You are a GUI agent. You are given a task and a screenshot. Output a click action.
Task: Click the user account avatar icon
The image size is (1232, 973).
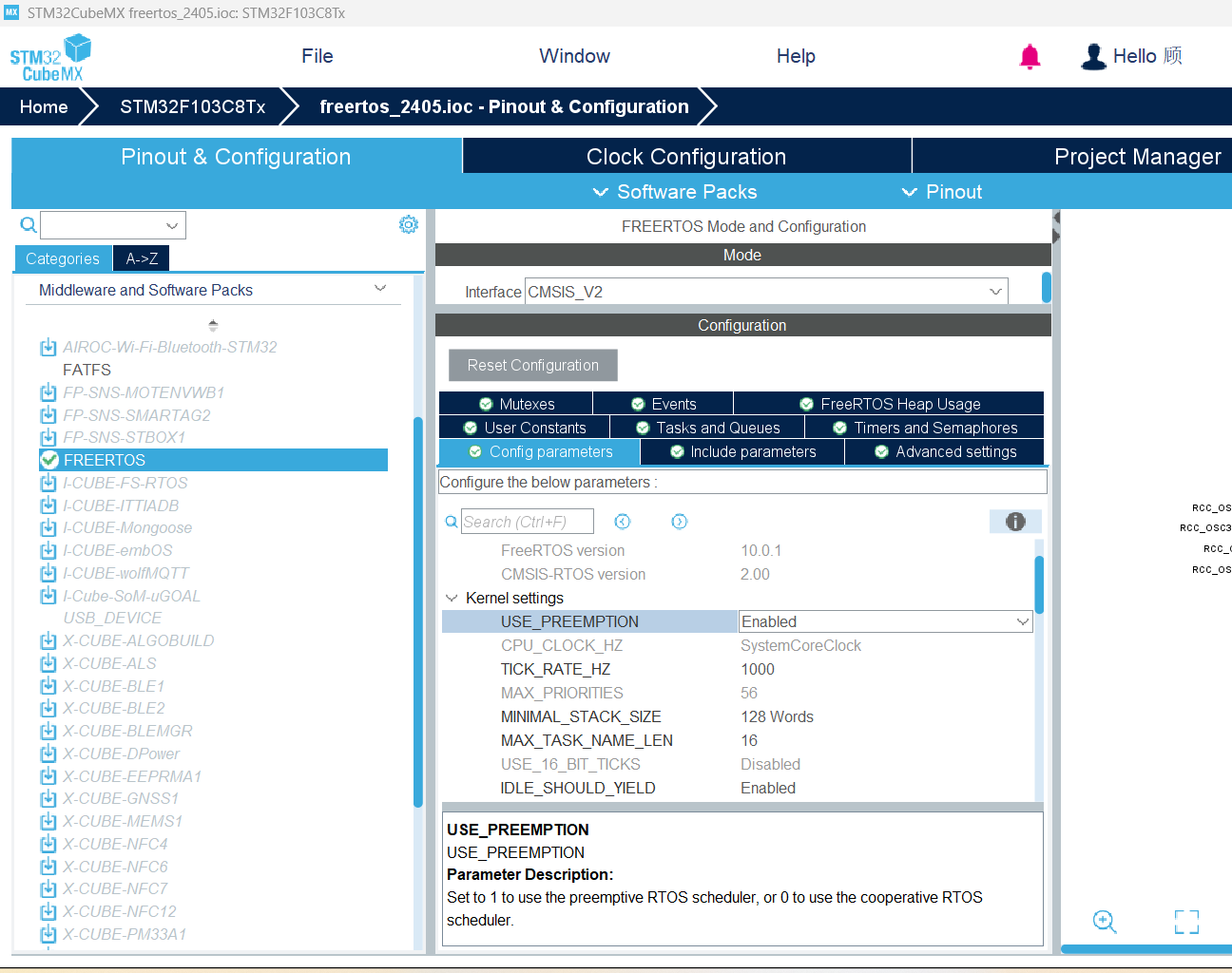click(x=1093, y=57)
